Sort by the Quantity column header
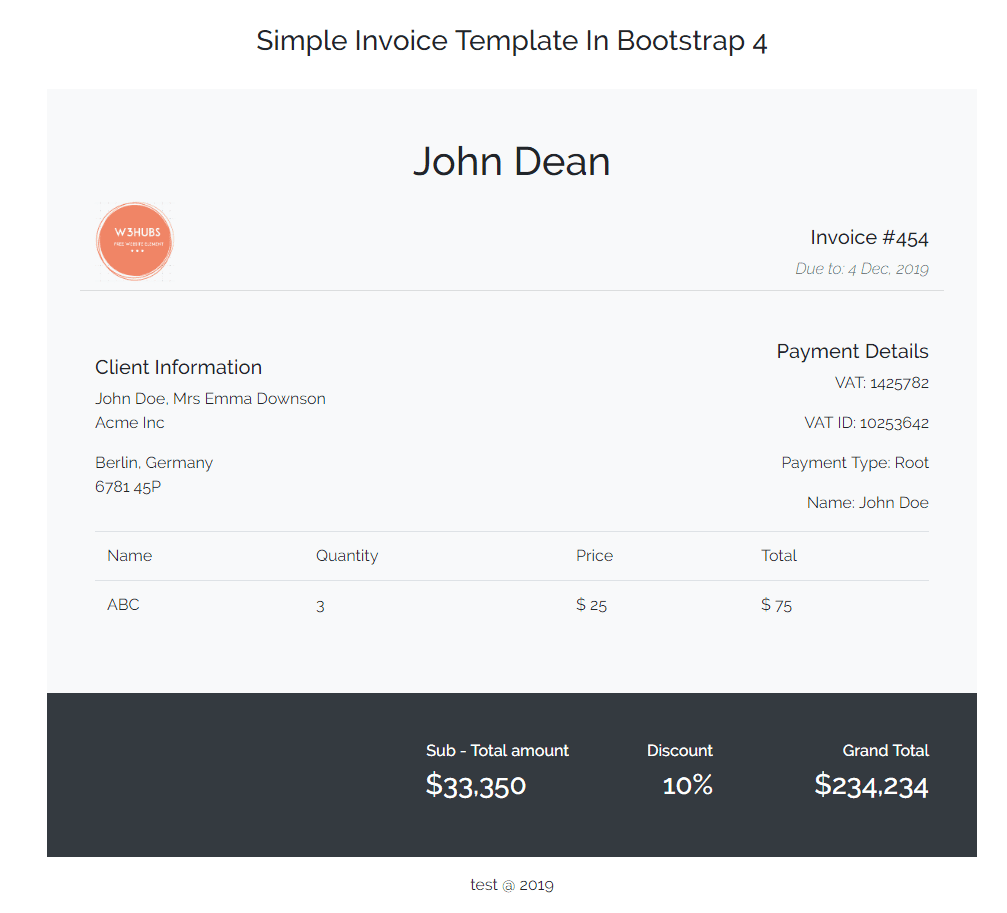 coord(347,555)
